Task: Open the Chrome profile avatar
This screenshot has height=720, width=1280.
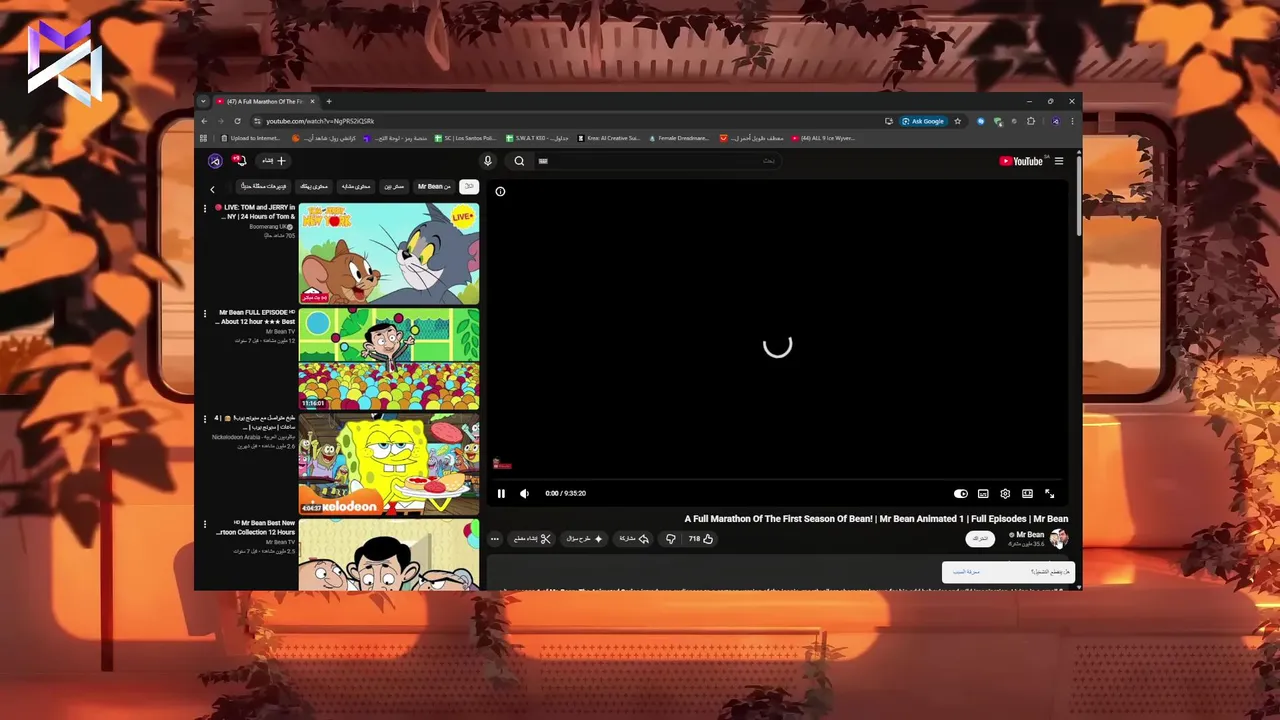Action: coord(1056,121)
